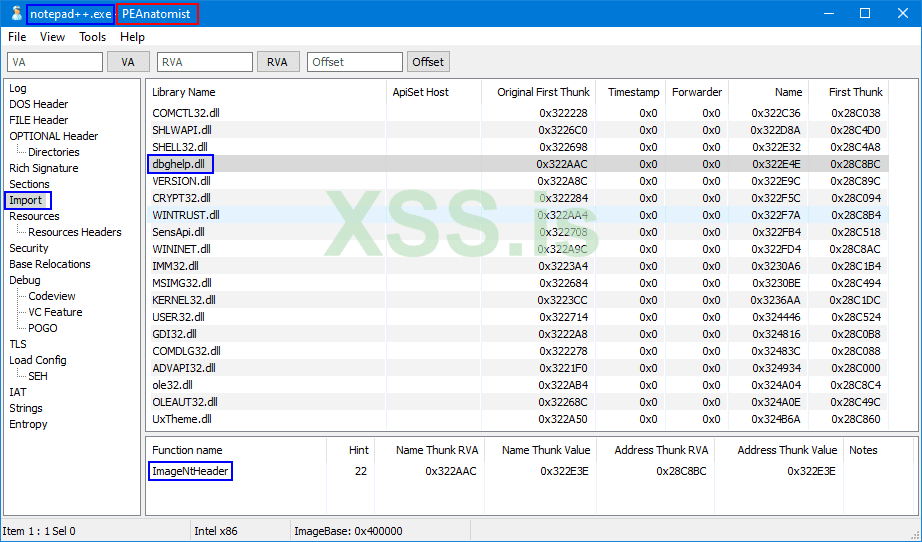The image size is (922, 542).
Task: Select the IMM32.dll library row
Action: 517,266
